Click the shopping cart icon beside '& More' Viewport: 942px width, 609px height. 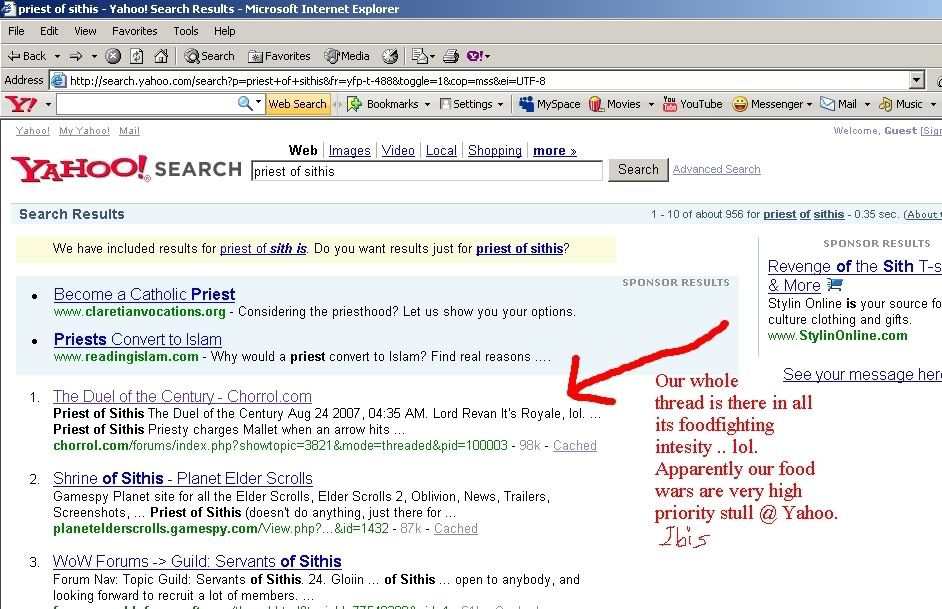(x=834, y=284)
